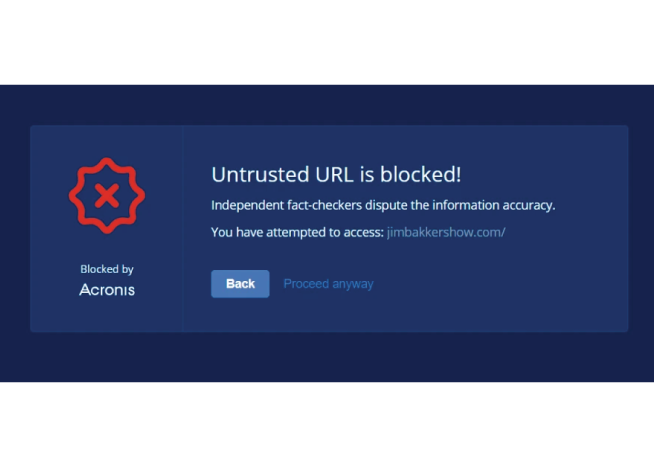This screenshot has width=654, height=456.
Task: Go back using the Back button
Action: 240,284
